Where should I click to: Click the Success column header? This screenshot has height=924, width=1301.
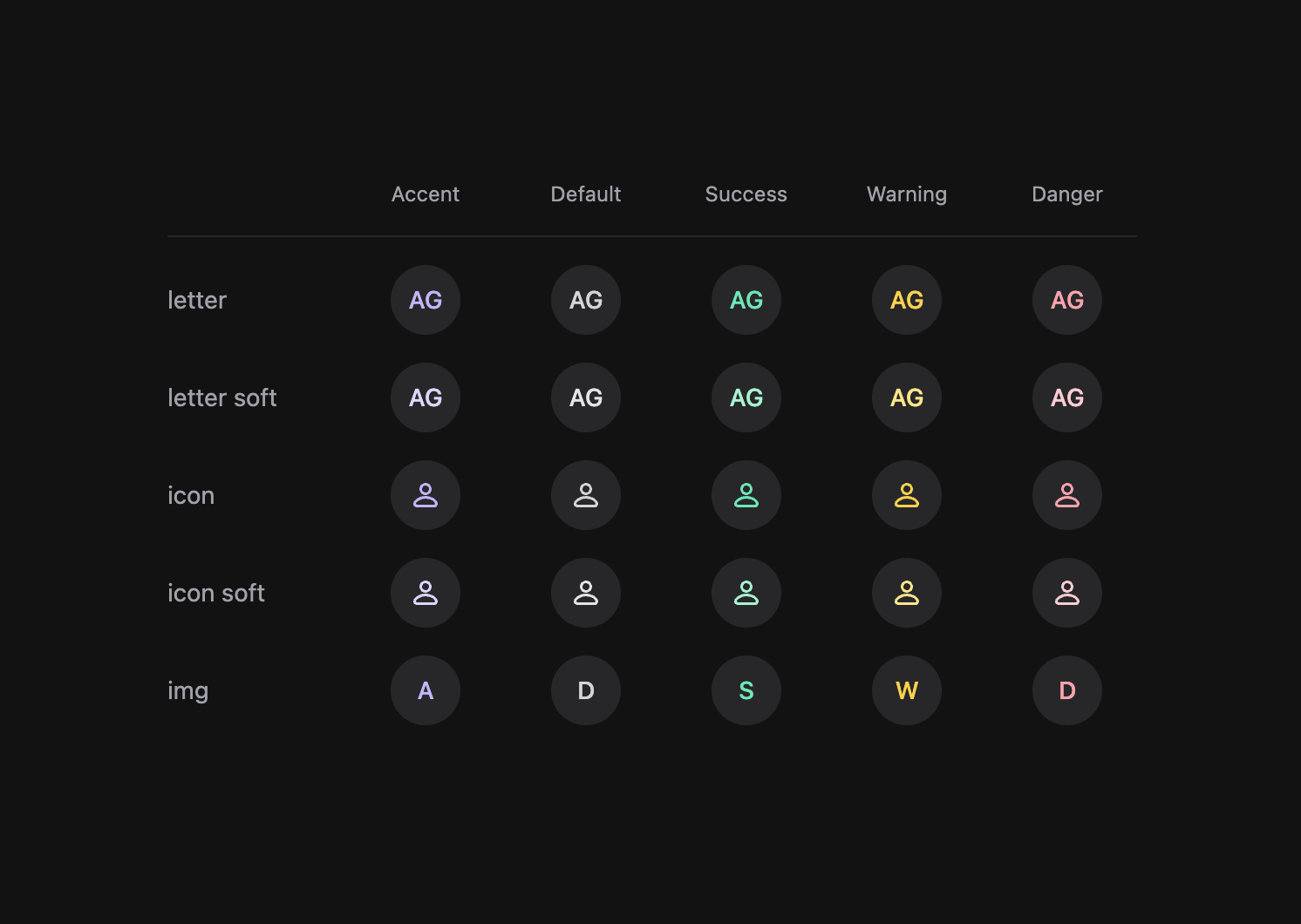click(x=746, y=194)
